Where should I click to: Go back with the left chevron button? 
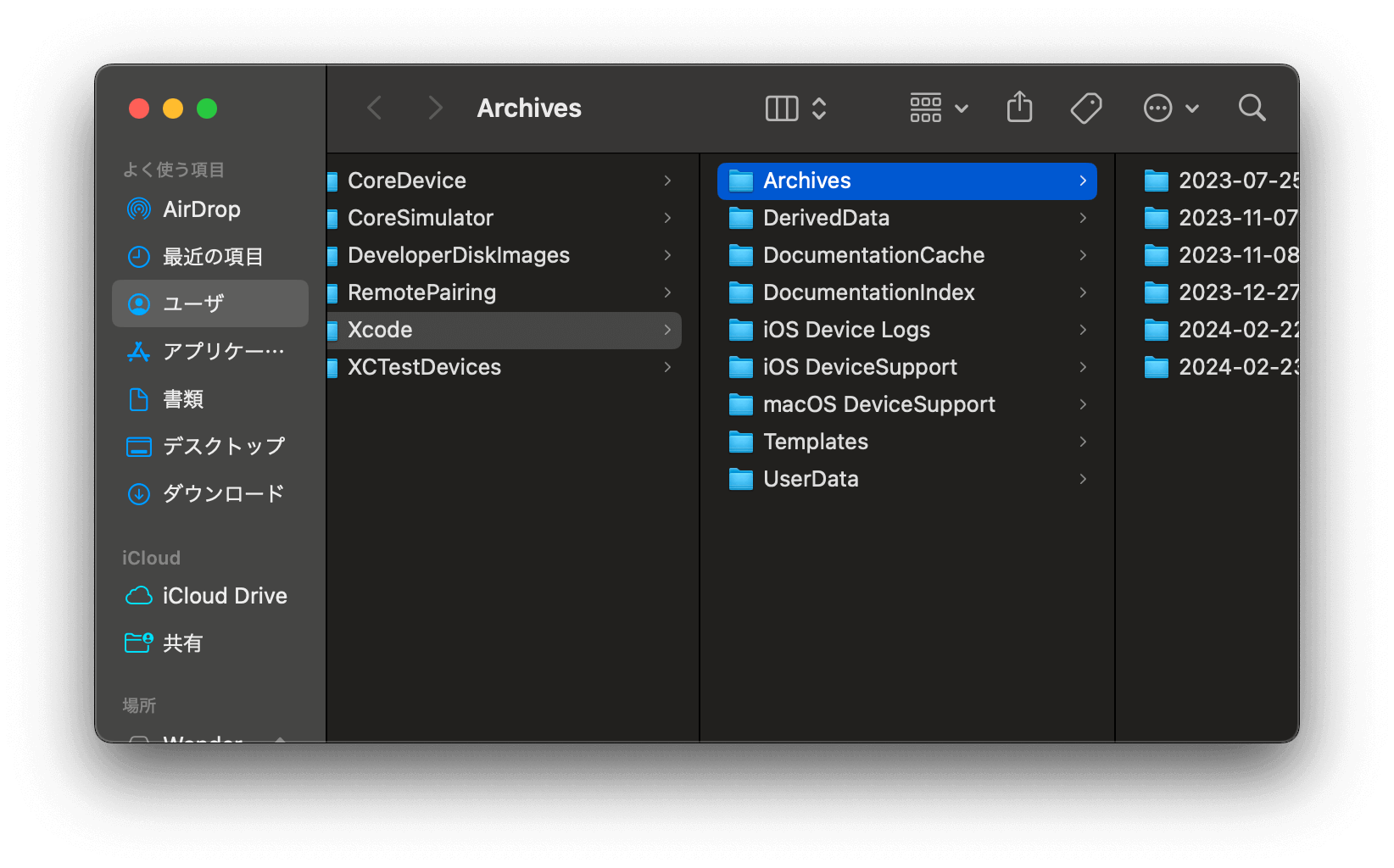[x=375, y=108]
